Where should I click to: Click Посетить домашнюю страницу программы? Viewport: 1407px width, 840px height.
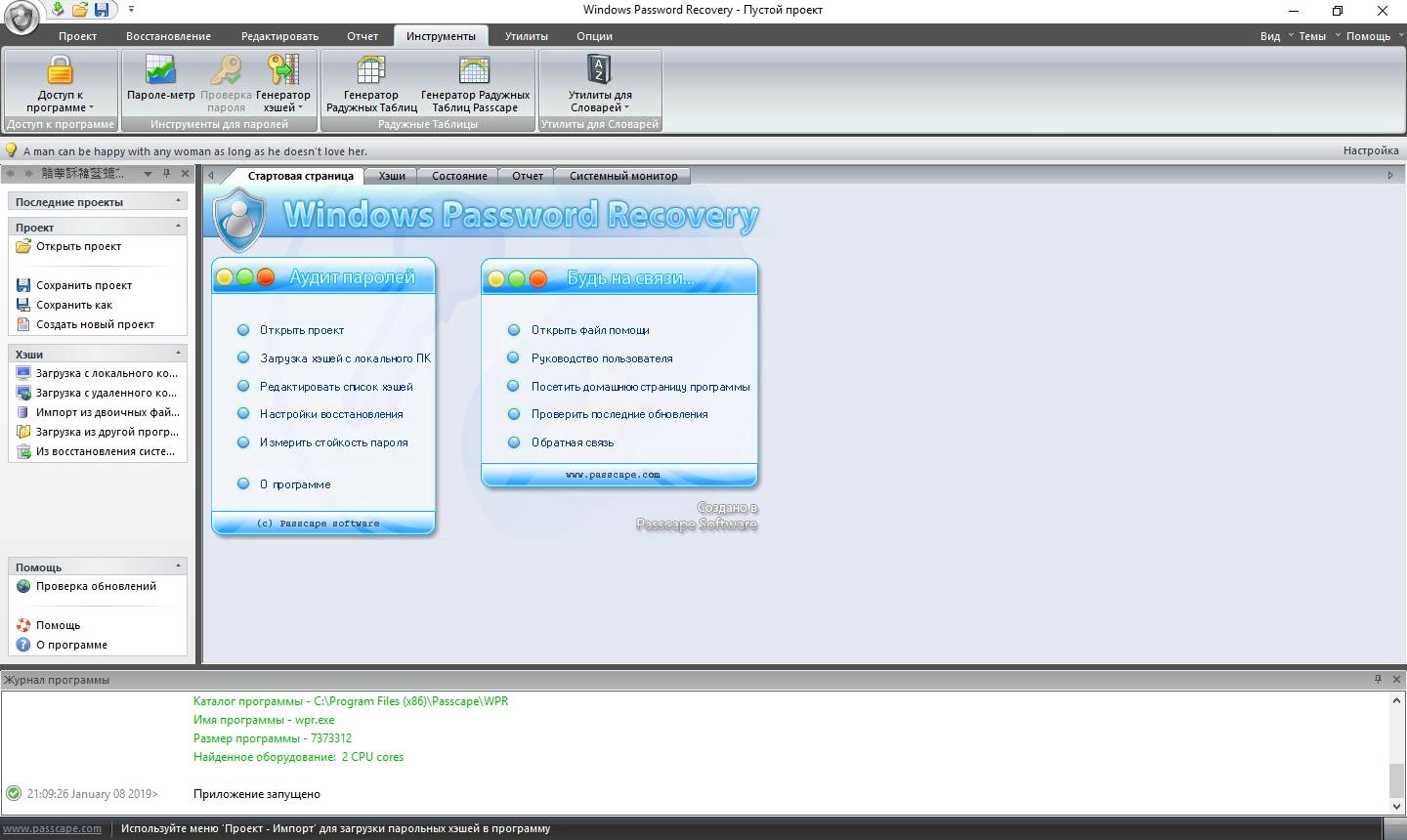click(x=641, y=387)
